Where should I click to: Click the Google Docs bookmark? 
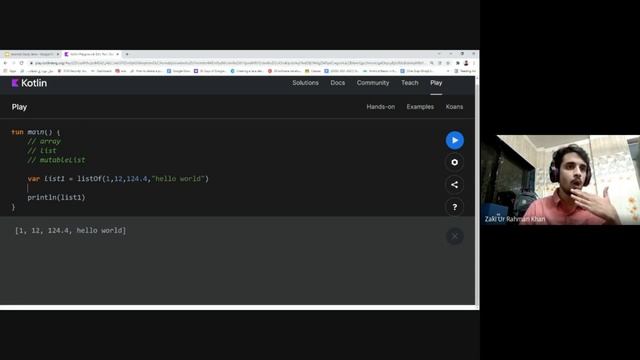pyautogui.click(x=178, y=71)
